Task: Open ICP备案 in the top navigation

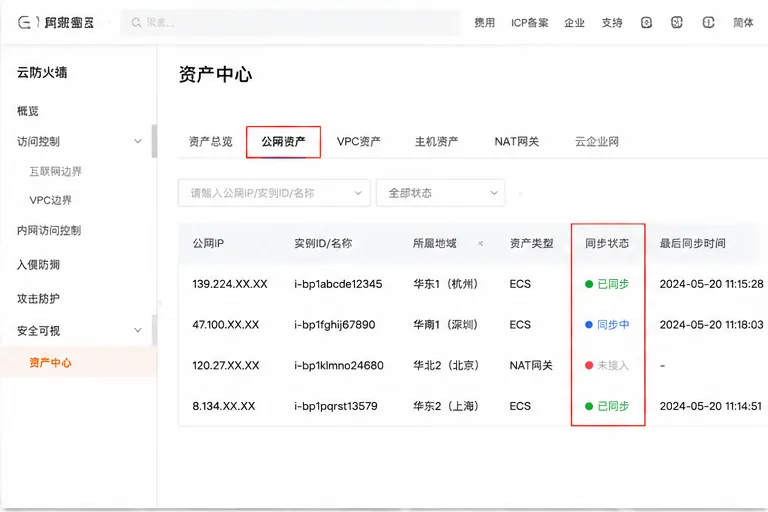Action: (529, 23)
